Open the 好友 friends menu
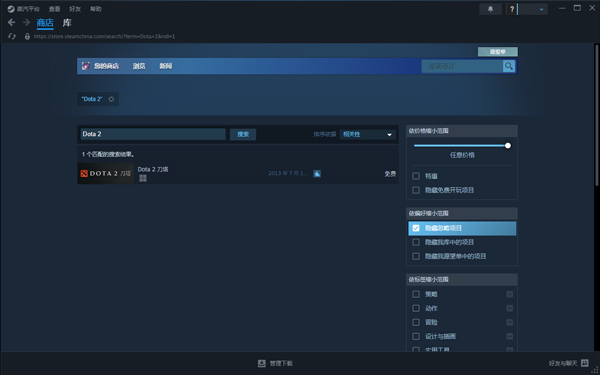 [75, 9]
